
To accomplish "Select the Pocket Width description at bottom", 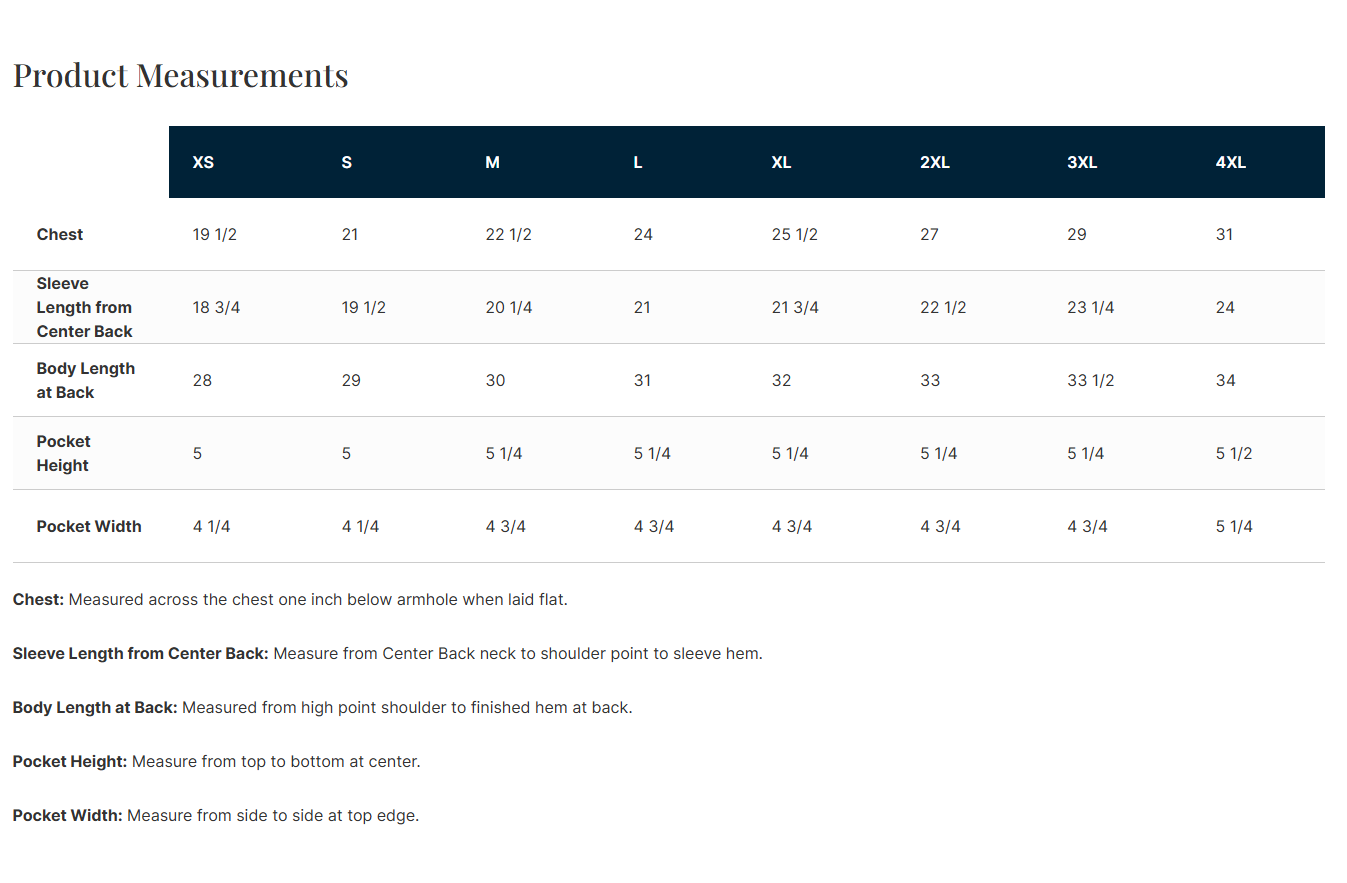I will [x=216, y=816].
